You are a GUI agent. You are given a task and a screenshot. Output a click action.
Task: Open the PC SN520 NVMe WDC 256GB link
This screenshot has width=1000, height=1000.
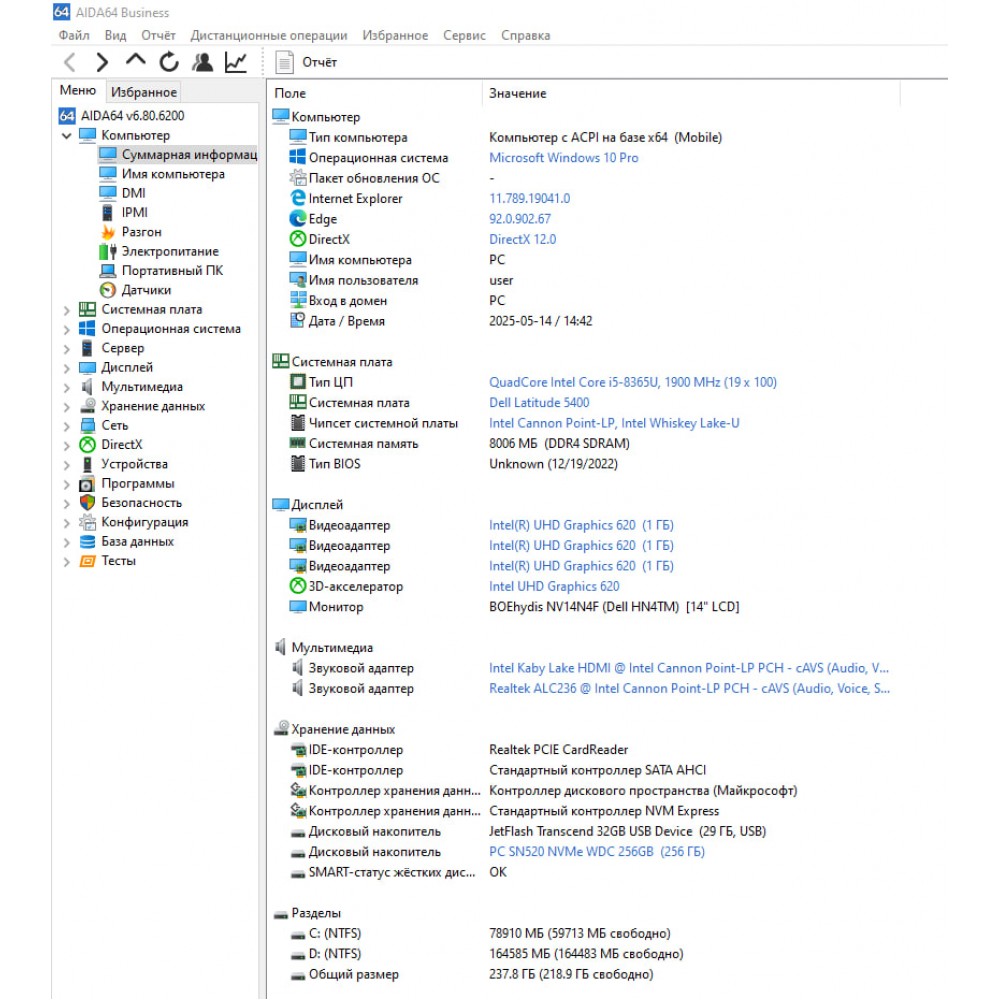(597, 851)
